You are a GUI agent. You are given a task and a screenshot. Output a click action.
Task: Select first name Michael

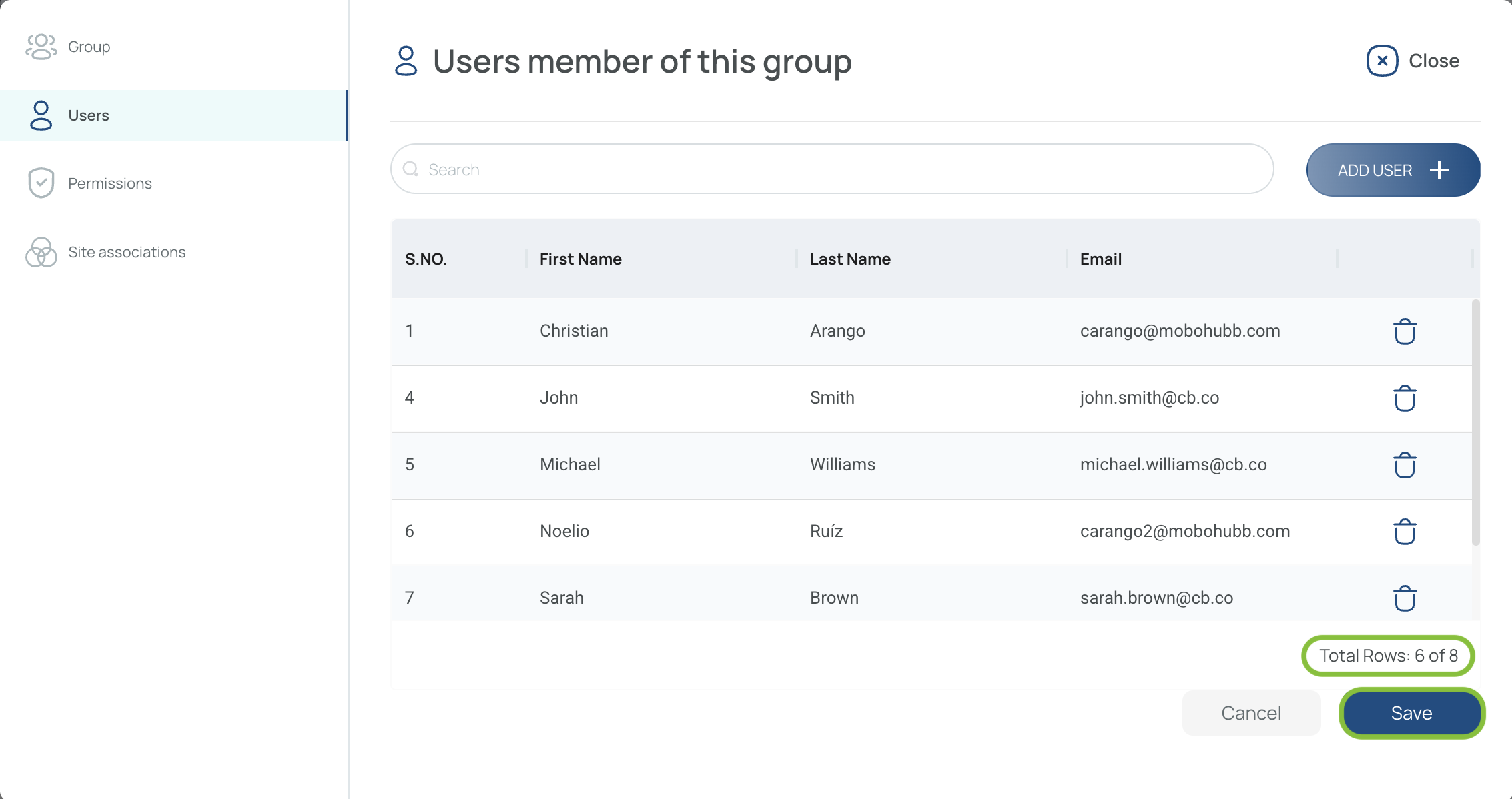click(570, 464)
